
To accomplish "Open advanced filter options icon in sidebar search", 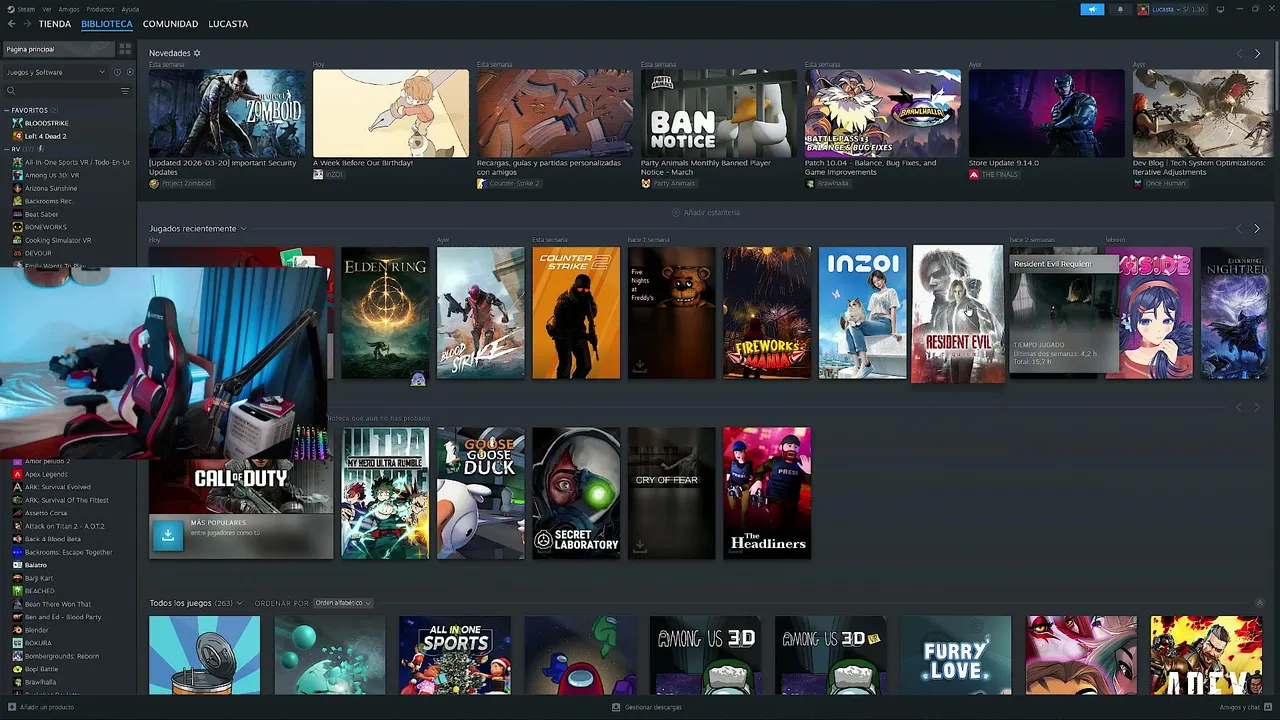I will pyautogui.click(x=125, y=91).
